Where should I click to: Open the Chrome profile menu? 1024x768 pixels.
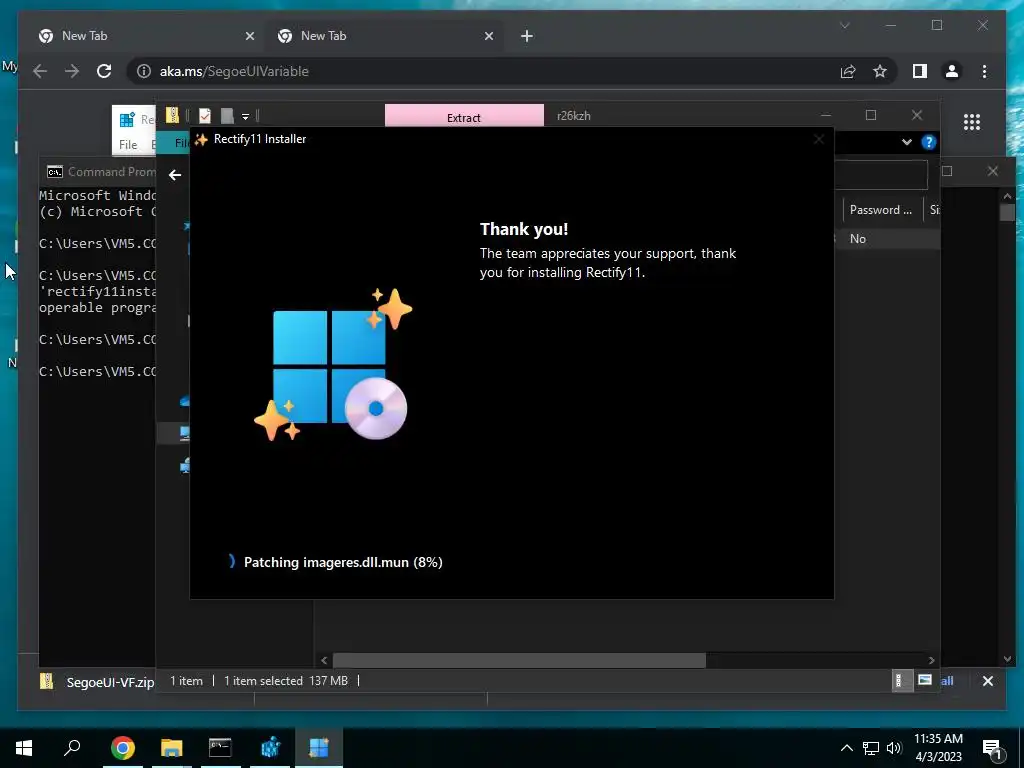click(952, 71)
